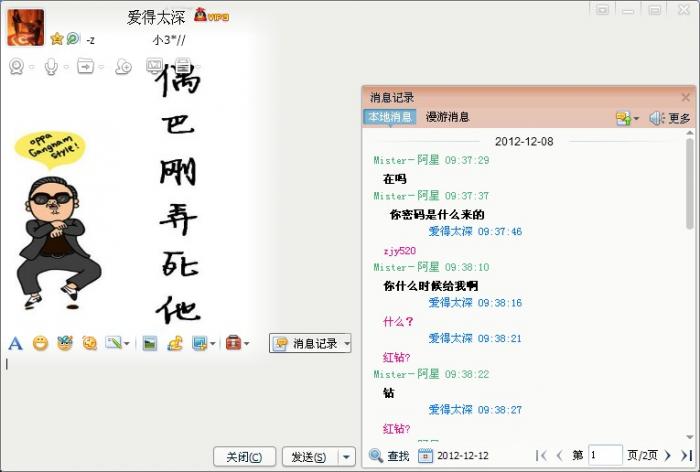Start a voice call with microphone icon
This screenshot has height=472, width=700.
click(51, 67)
